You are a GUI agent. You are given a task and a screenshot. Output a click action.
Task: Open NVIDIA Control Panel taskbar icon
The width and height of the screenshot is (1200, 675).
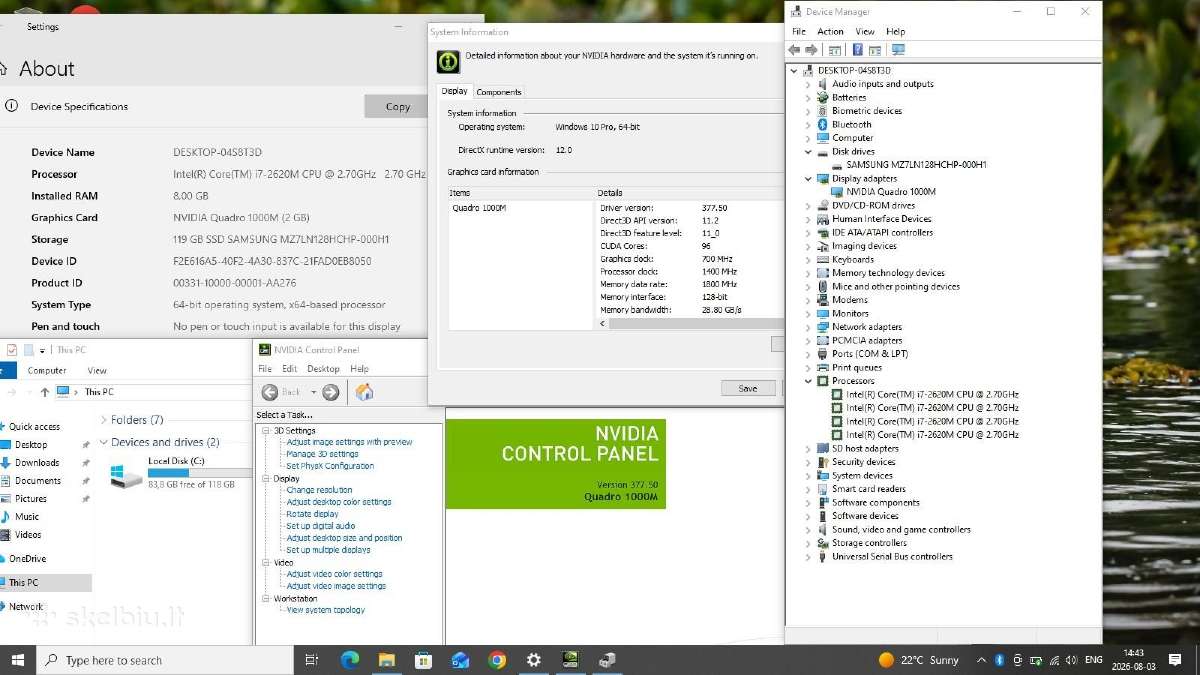[x=570, y=660]
